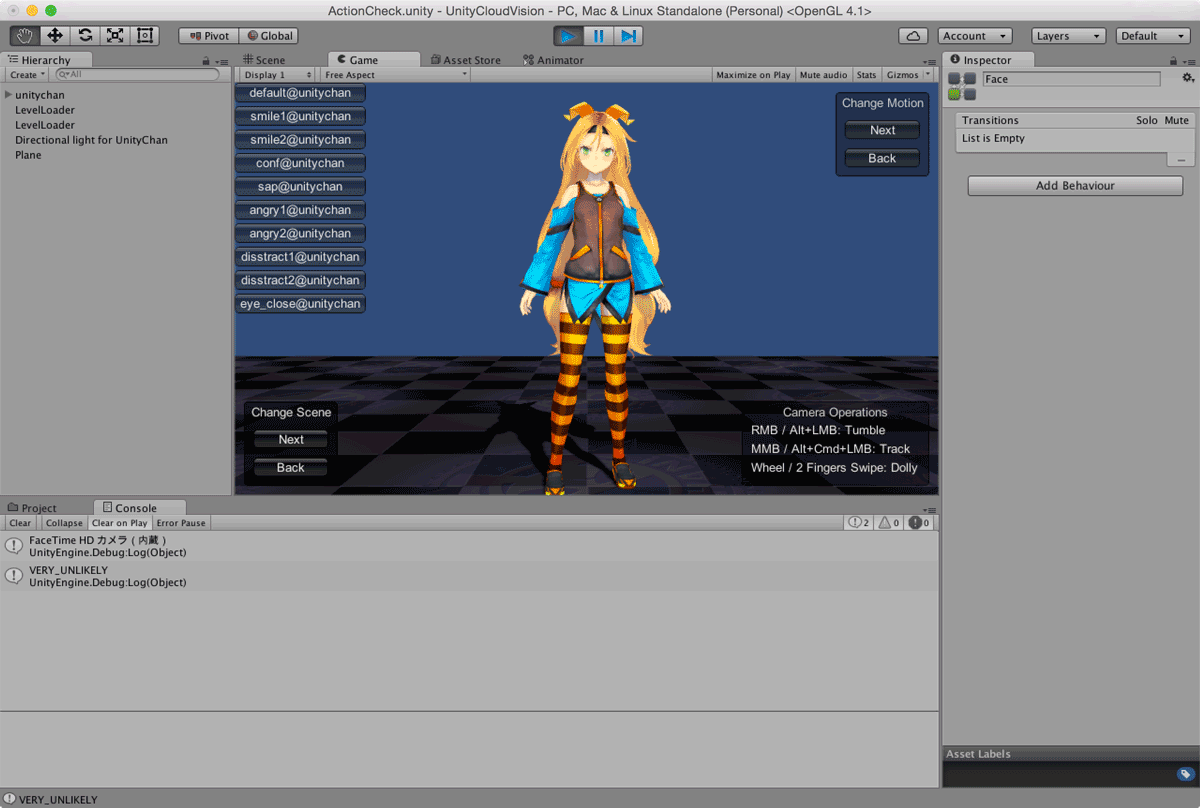Screen dimensions: 1200x808
Task: Click the angry2@unitychan expression button
Action: coord(300,233)
